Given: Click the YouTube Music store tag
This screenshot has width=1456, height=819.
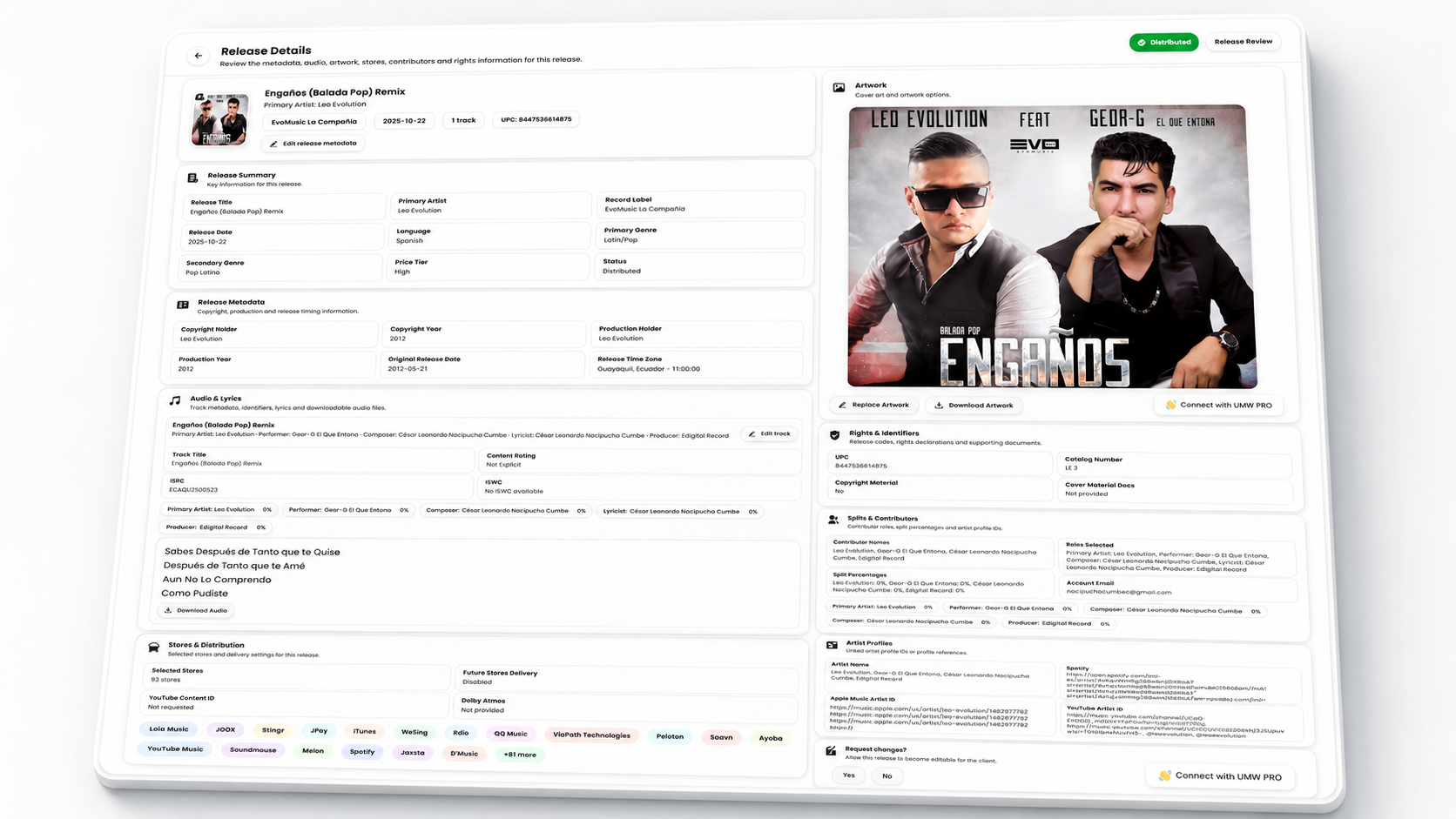Looking at the screenshot, I should click(174, 749).
